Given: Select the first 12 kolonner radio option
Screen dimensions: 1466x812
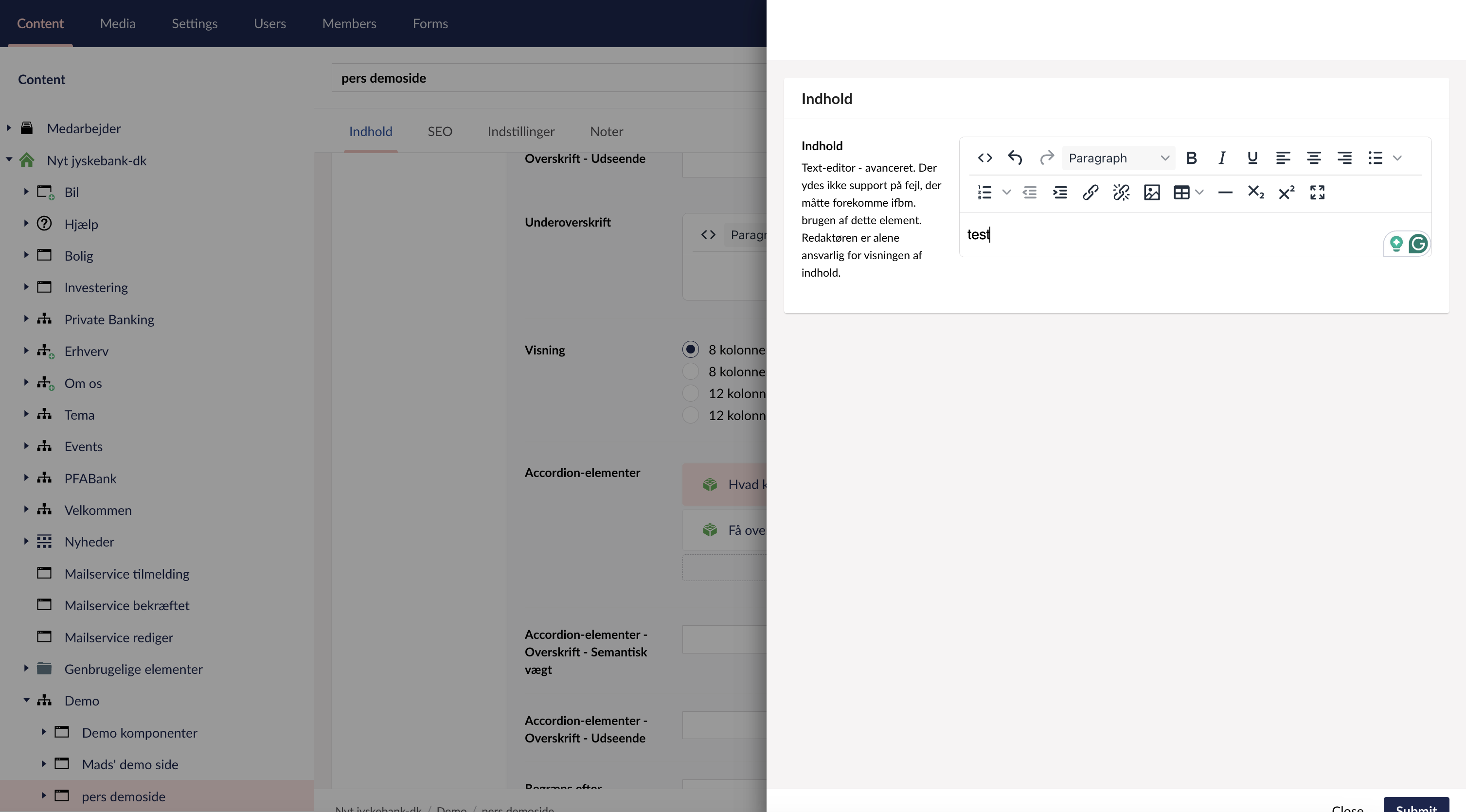Looking at the screenshot, I should (x=690, y=393).
